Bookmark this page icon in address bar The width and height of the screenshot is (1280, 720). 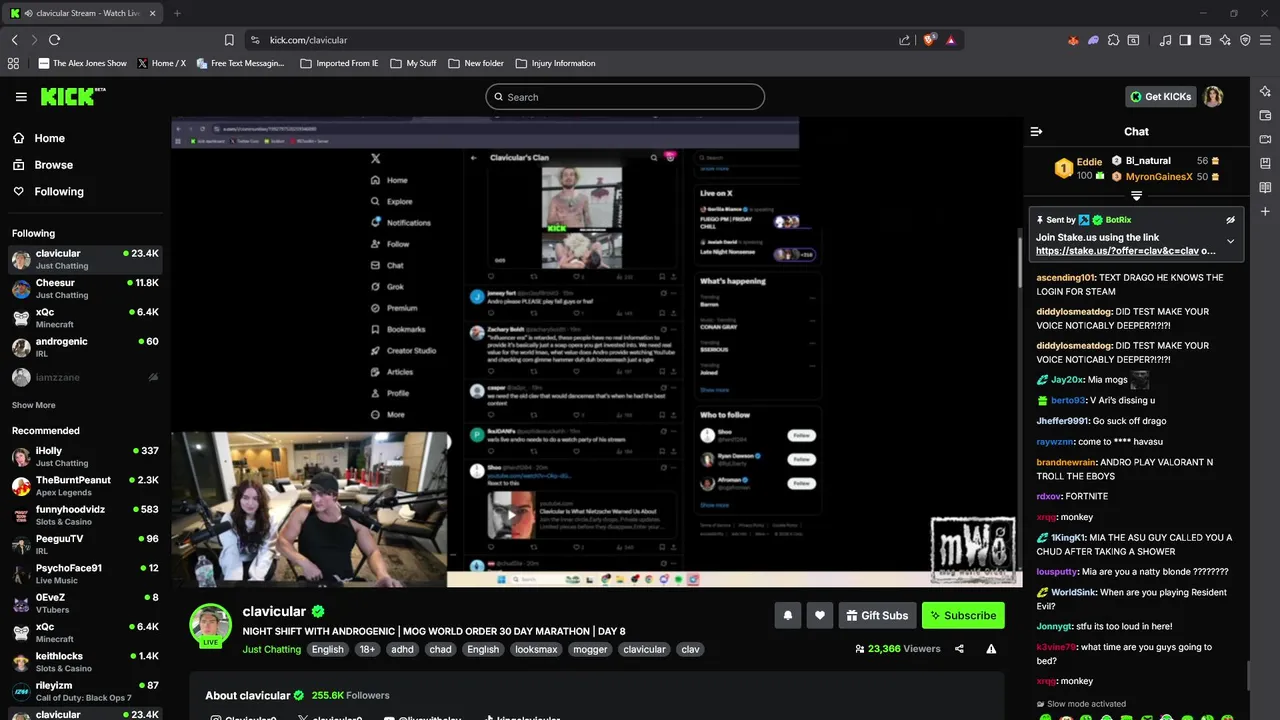click(x=229, y=40)
